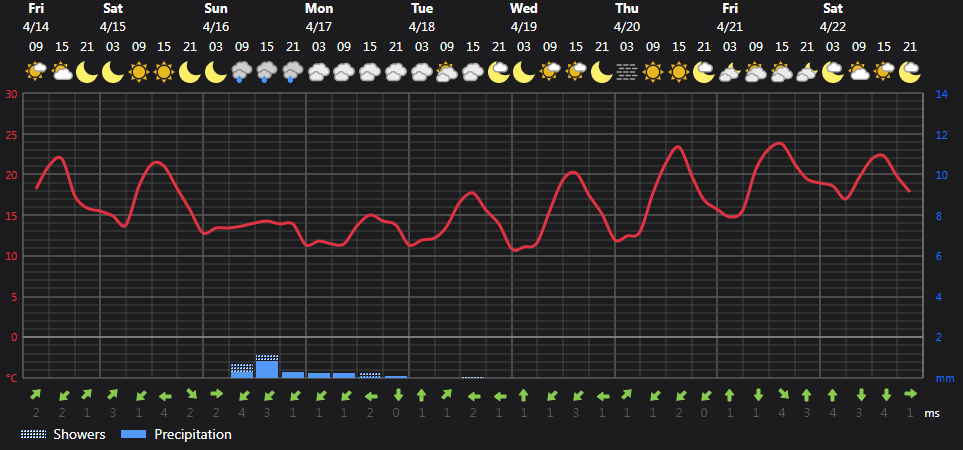
Task: Select the up wind arrow for Wed 4/19 at 03
Action: 524,394
